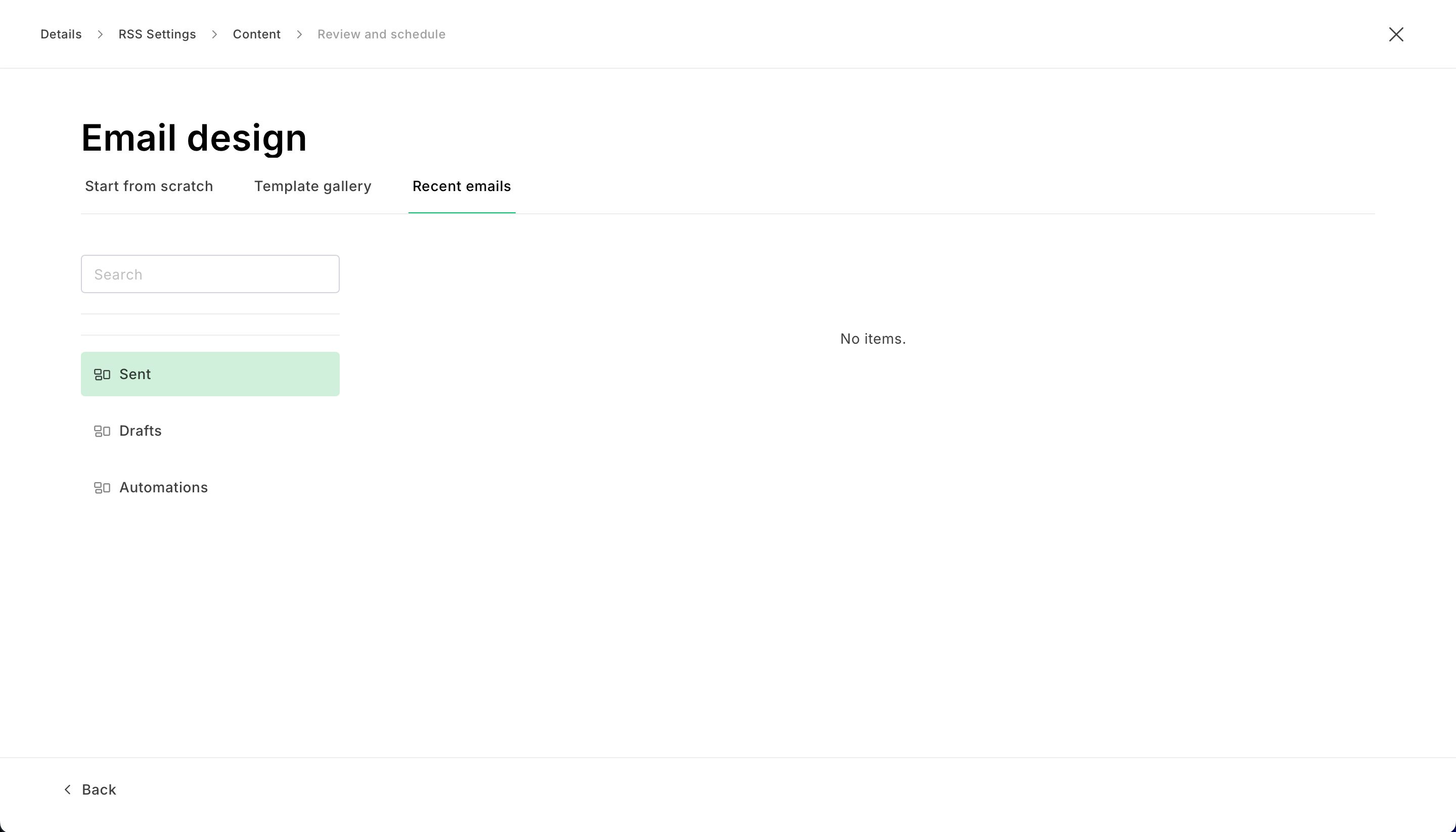This screenshot has height=832, width=1456.
Task: Click the Back arrow chevron icon
Action: [67, 790]
